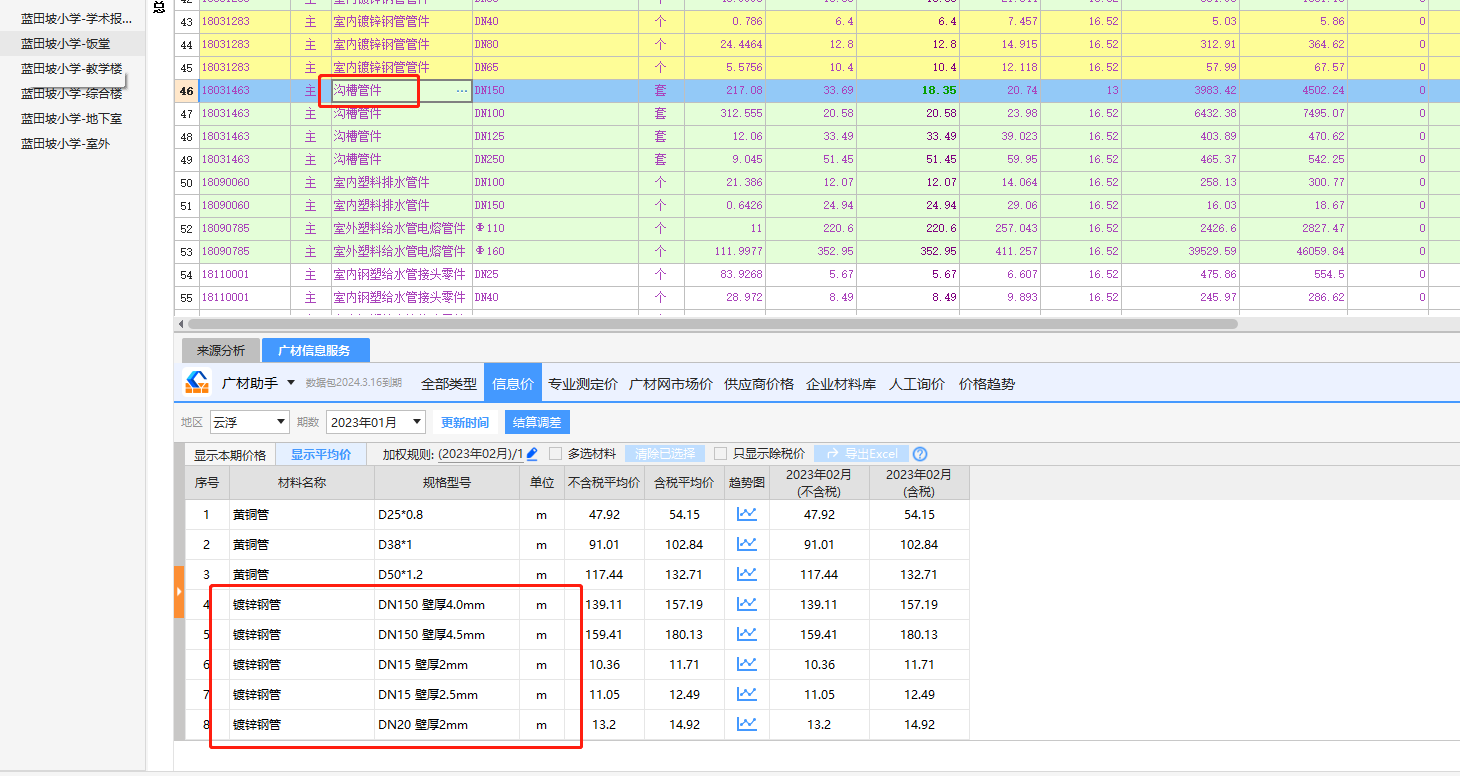The width and height of the screenshot is (1460, 776).
Task: Click the pencil icon beside 加权规则
Action: click(x=532, y=454)
